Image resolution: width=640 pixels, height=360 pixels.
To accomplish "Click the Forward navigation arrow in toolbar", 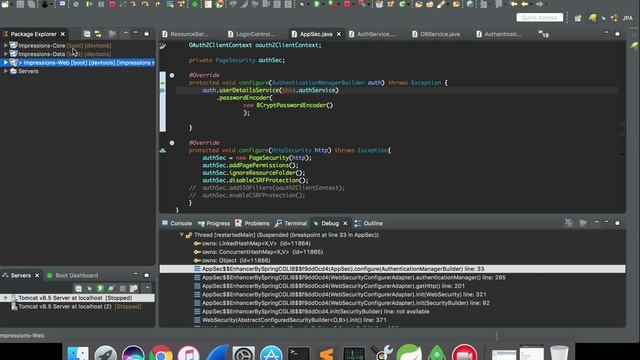I will tap(540, 4).
